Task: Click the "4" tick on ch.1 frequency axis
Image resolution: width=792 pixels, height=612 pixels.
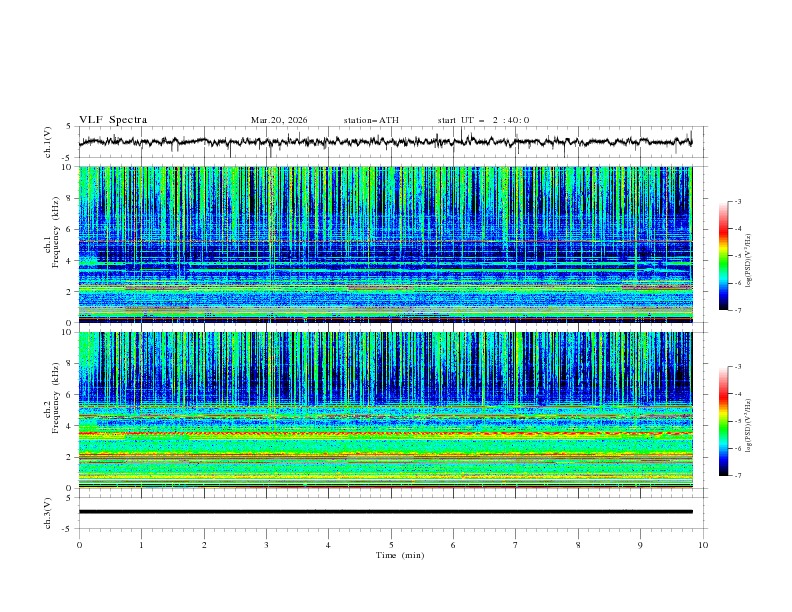Action: click(71, 261)
